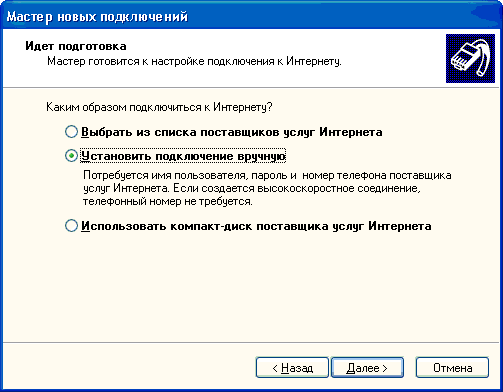The width and height of the screenshot is (503, 392).
Task: Click the 'Идет подготовка' heading
Action: [76, 46]
